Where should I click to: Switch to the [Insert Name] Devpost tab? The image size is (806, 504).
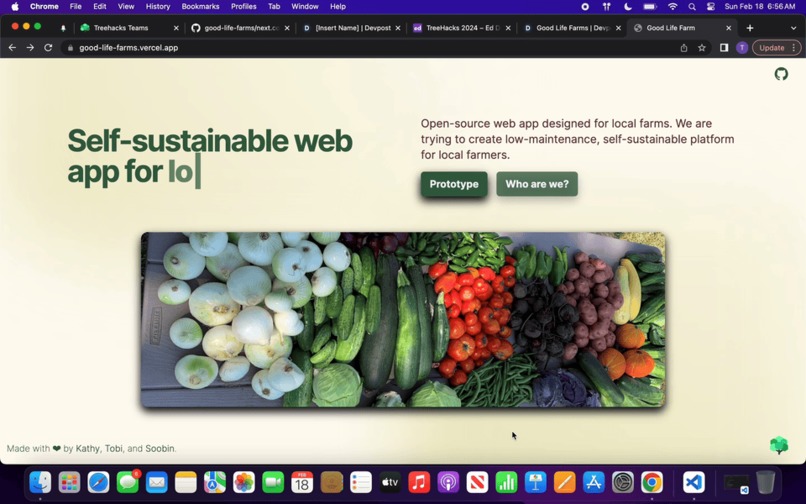click(x=353, y=28)
